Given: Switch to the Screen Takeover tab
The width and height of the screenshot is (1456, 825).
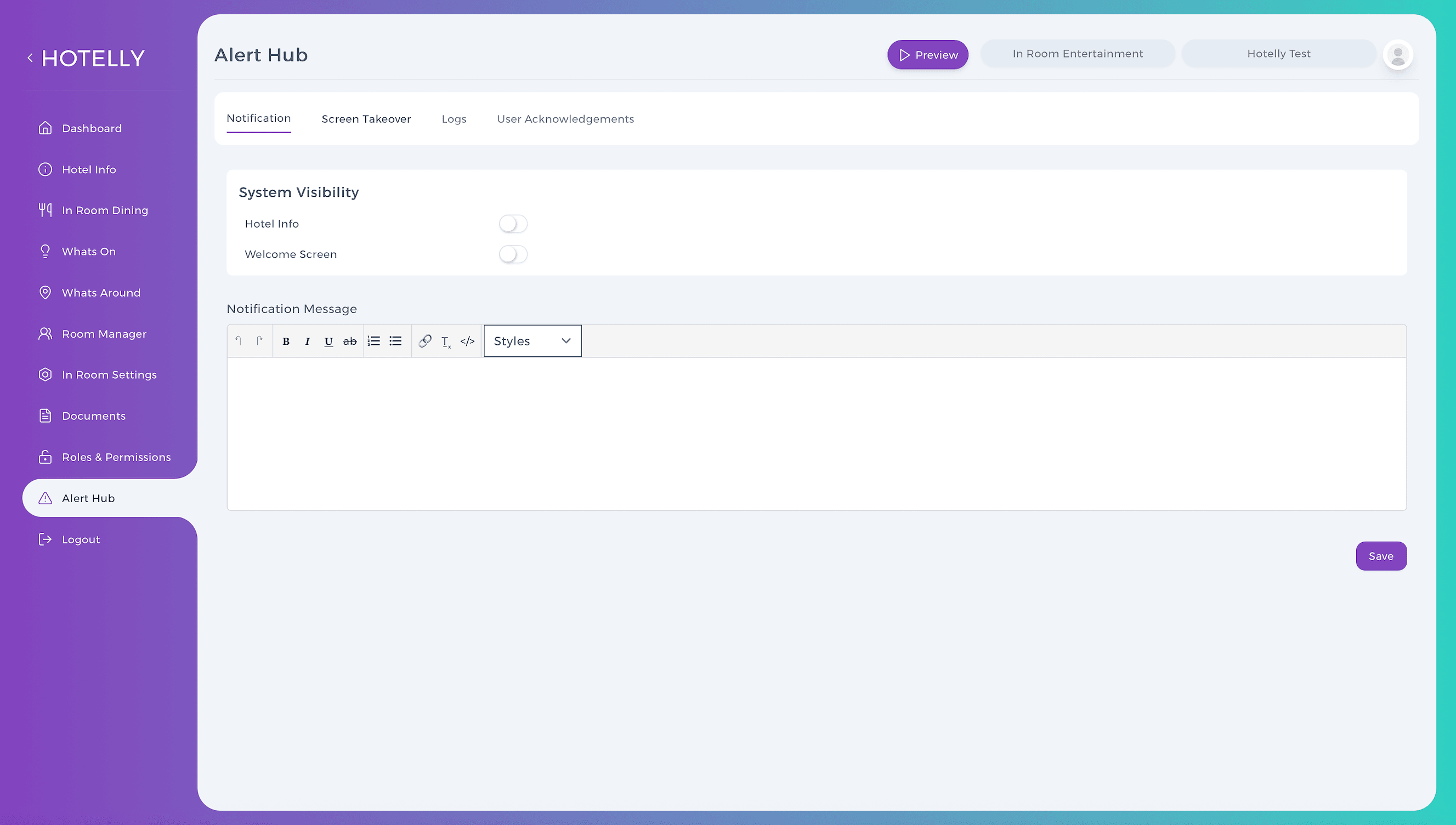Looking at the screenshot, I should (x=366, y=119).
